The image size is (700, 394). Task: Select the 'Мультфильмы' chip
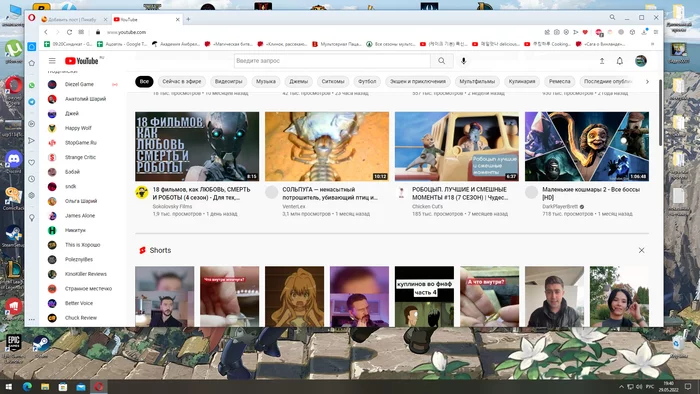[477, 82]
